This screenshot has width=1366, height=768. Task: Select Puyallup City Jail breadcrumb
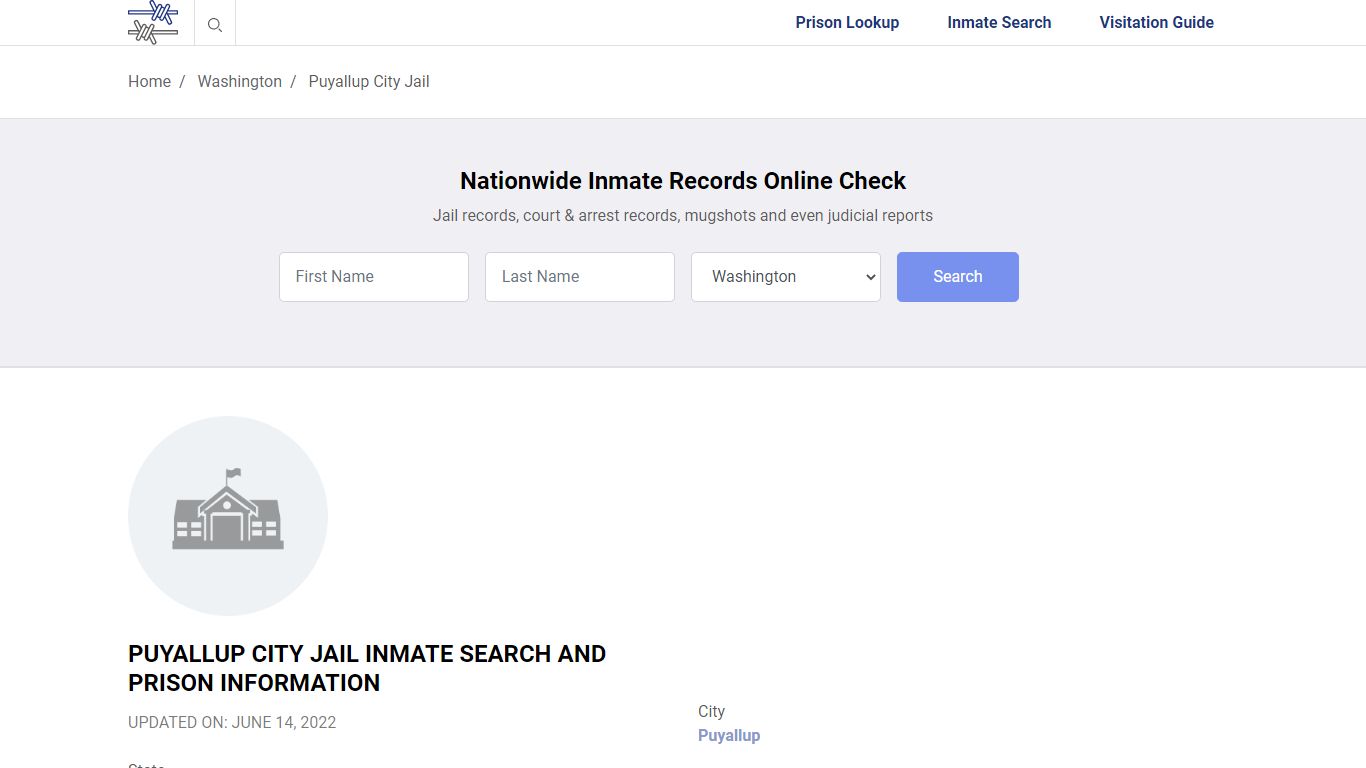click(369, 81)
